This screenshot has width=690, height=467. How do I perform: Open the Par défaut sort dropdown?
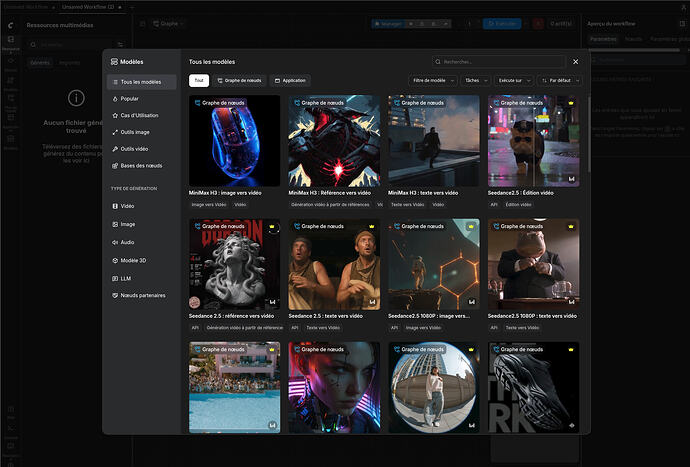click(x=560, y=81)
